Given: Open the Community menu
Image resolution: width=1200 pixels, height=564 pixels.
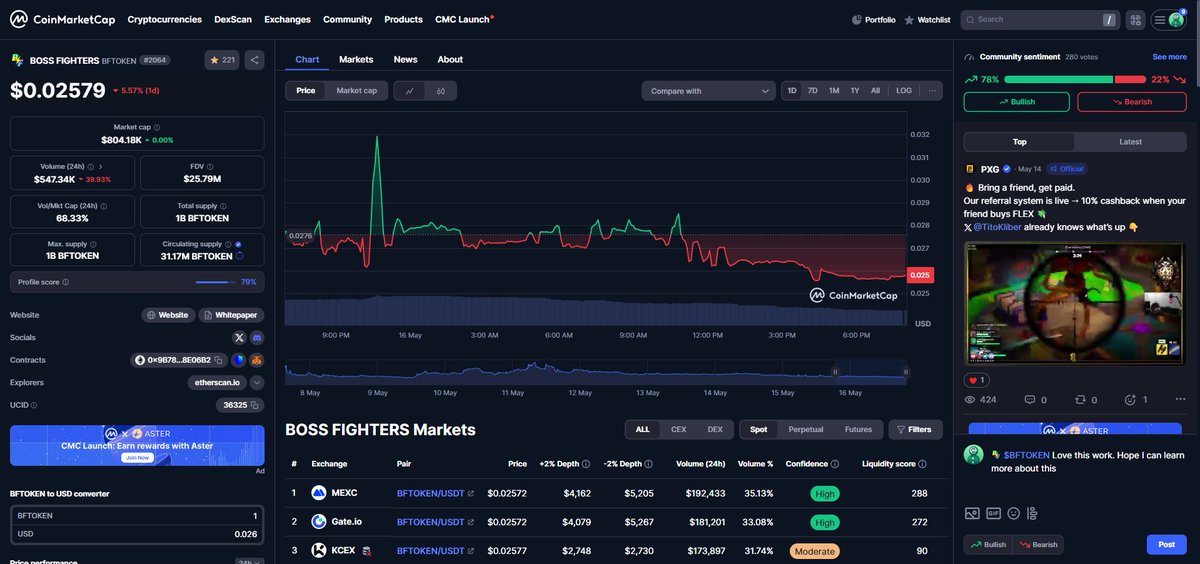Looking at the screenshot, I should (x=347, y=20).
